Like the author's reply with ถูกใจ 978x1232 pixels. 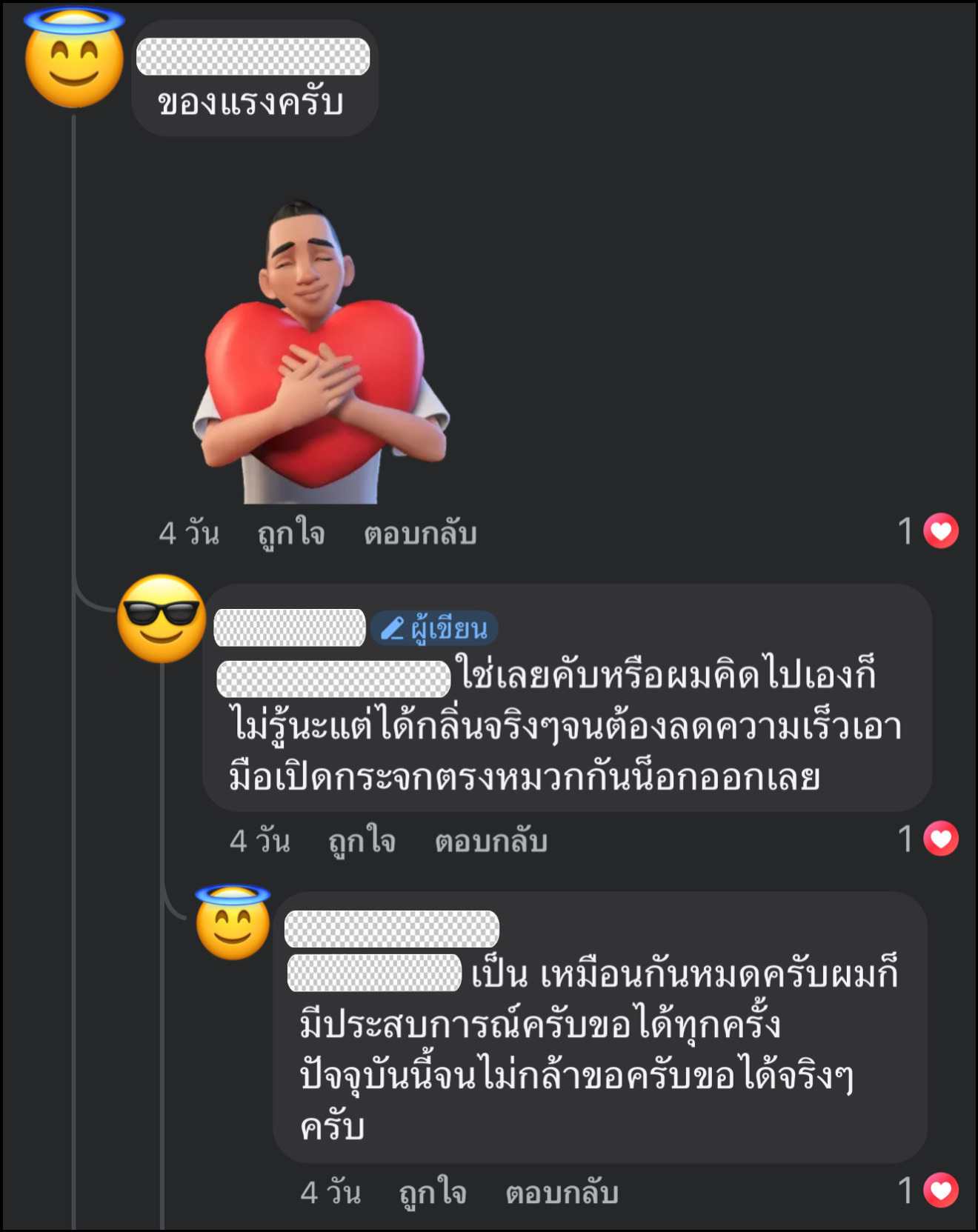pyautogui.click(x=362, y=842)
